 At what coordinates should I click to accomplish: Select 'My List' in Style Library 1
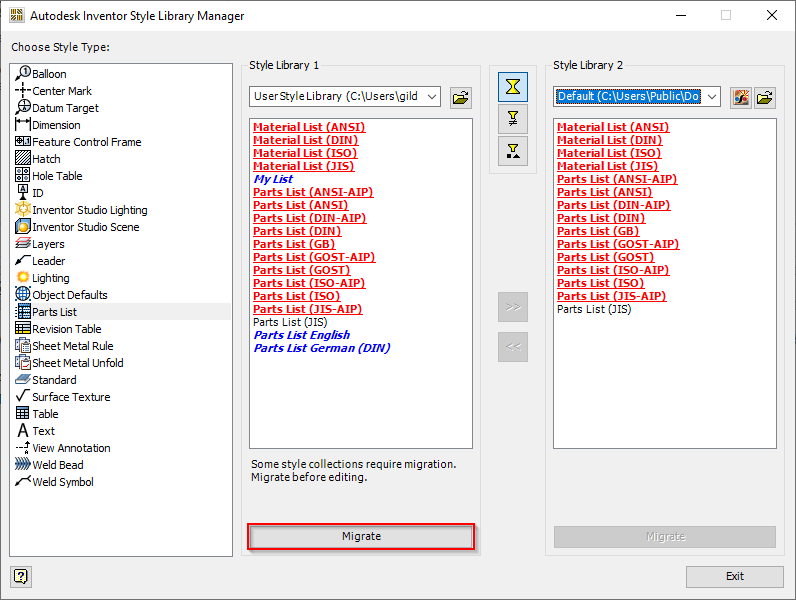pyautogui.click(x=273, y=179)
